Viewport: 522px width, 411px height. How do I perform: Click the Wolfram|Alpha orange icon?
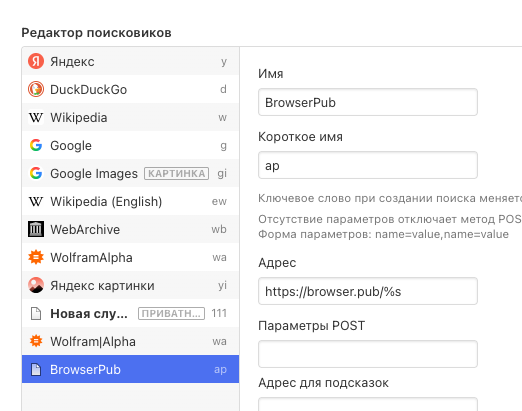tap(36, 341)
